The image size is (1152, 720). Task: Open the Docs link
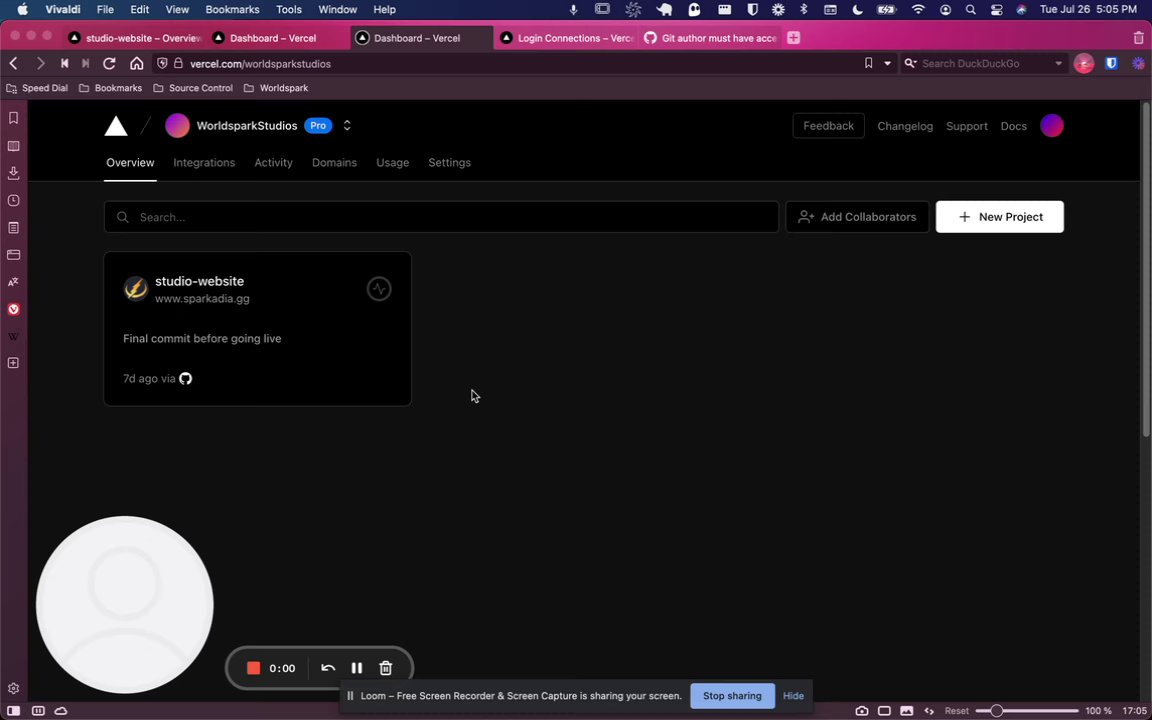point(1013,126)
